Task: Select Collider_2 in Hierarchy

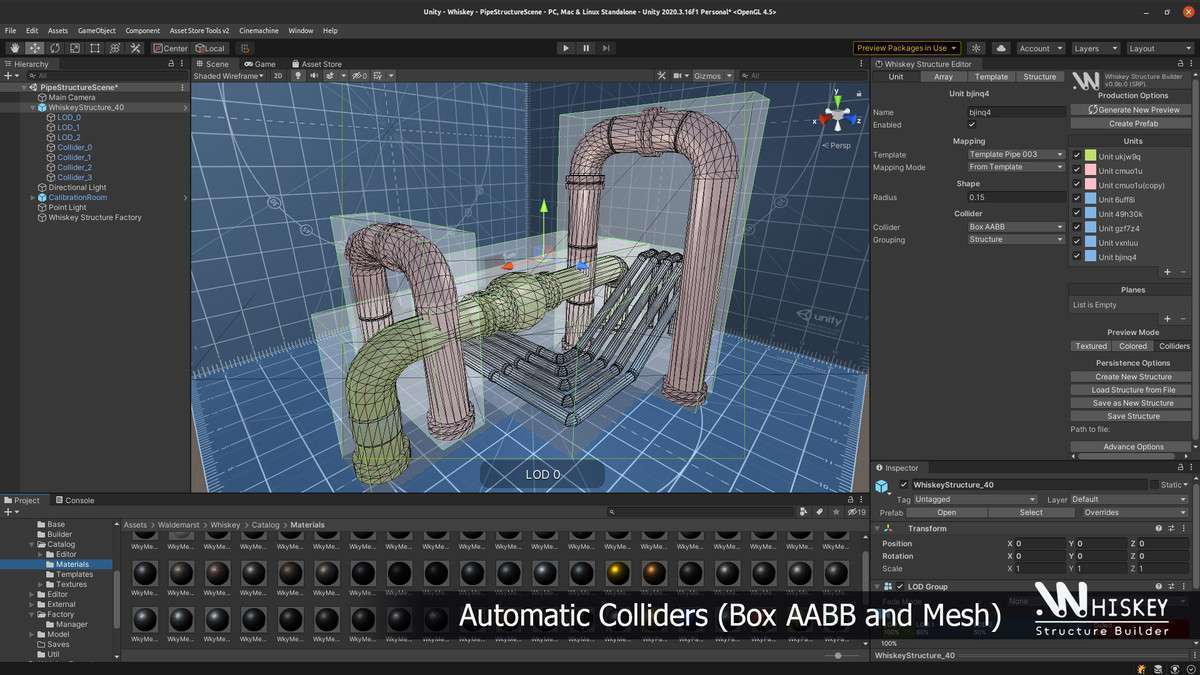Action: pos(74,167)
